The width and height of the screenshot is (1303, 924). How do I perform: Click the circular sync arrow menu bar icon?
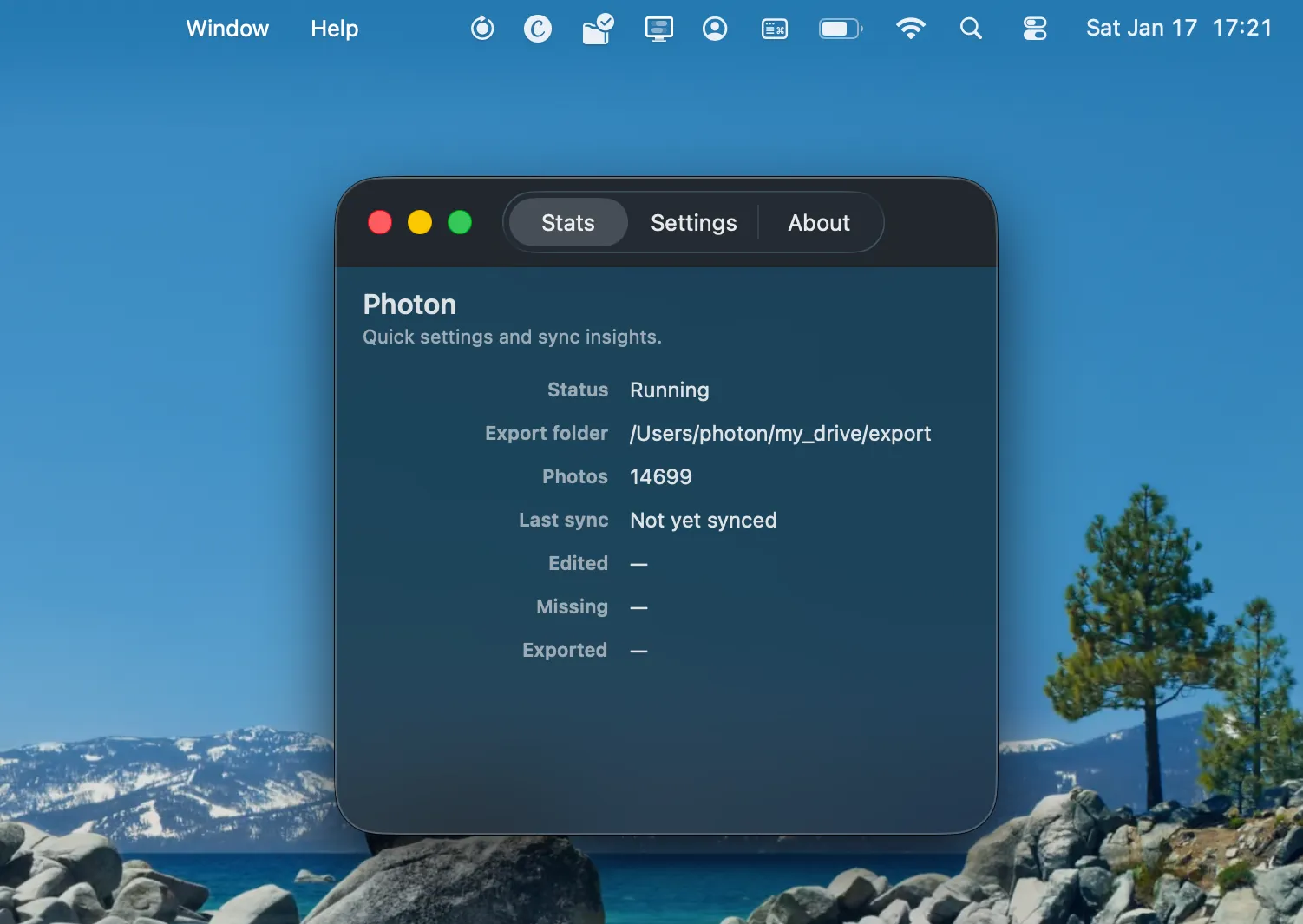click(x=482, y=29)
